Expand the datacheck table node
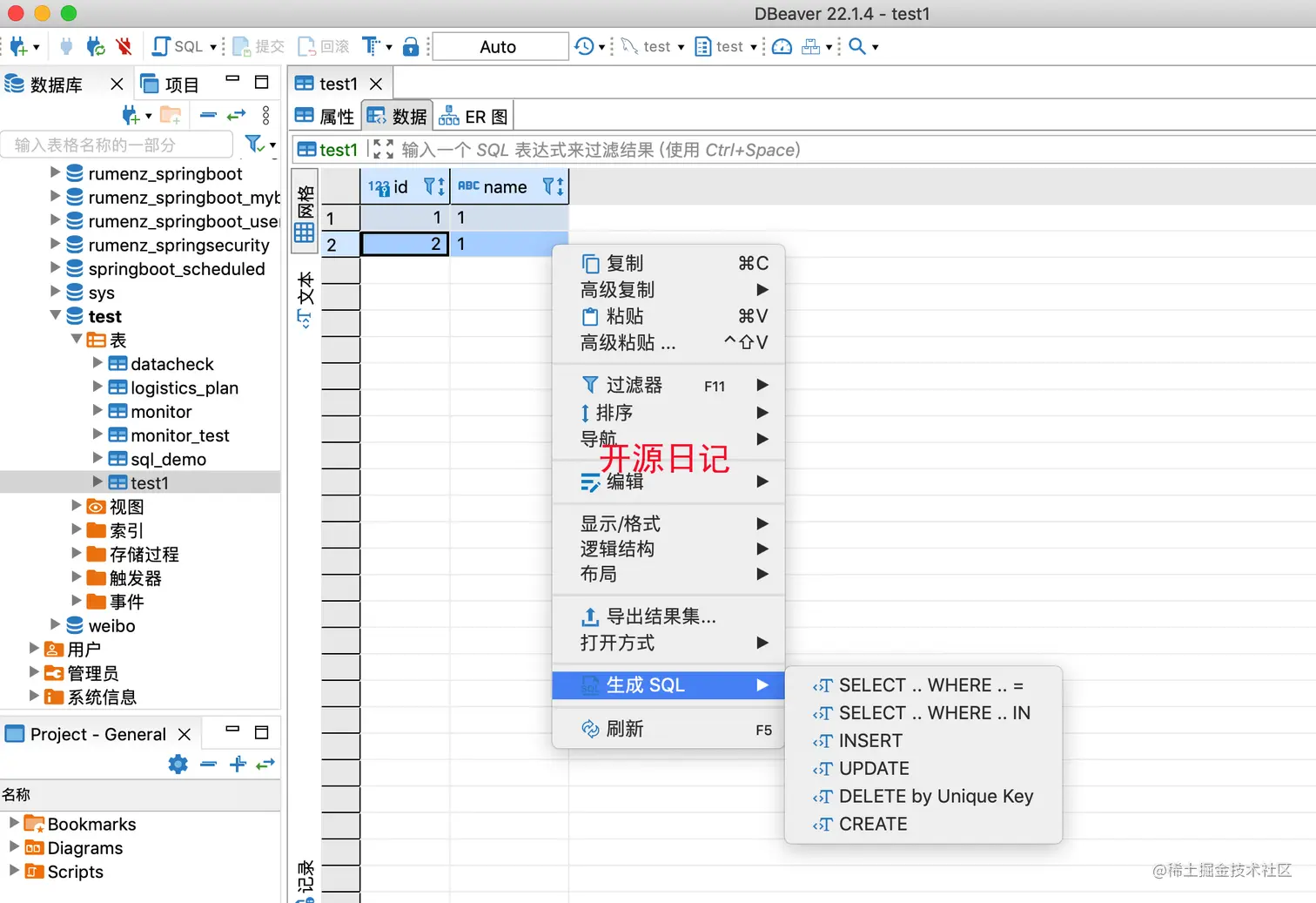This screenshot has width=1316, height=903. [97, 363]
